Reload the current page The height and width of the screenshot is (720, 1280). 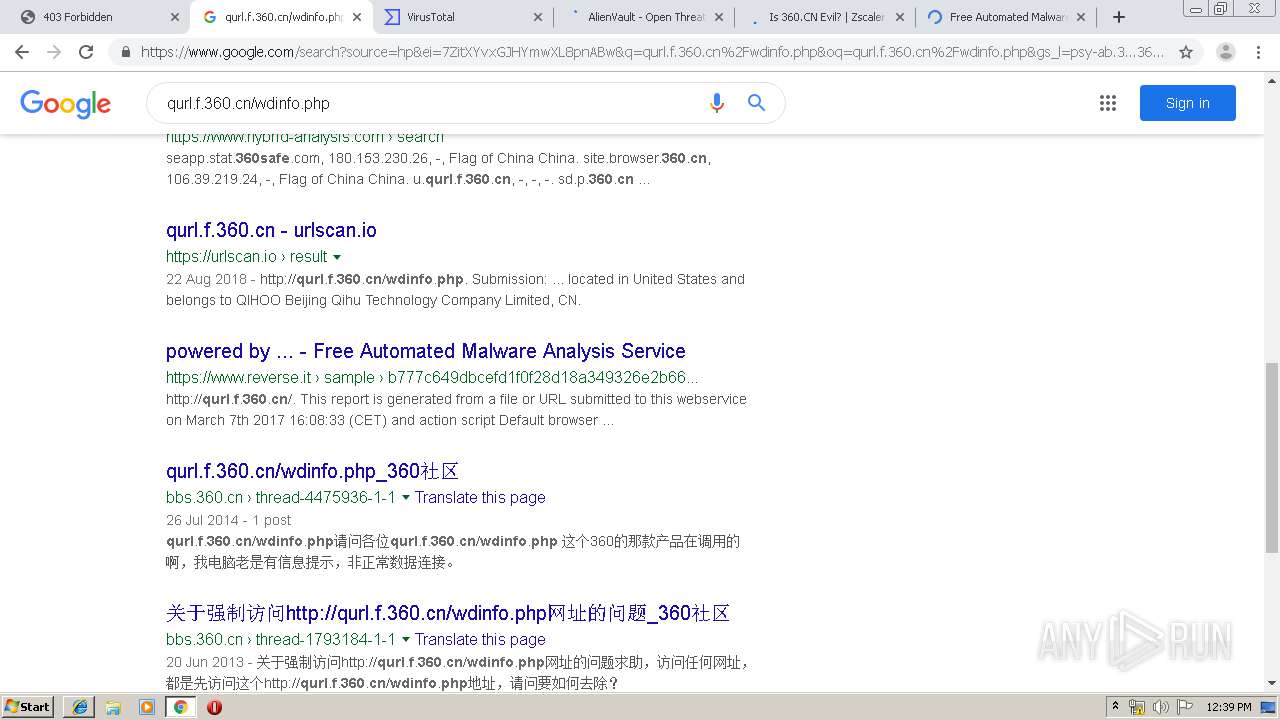click(x=86, y=52)
